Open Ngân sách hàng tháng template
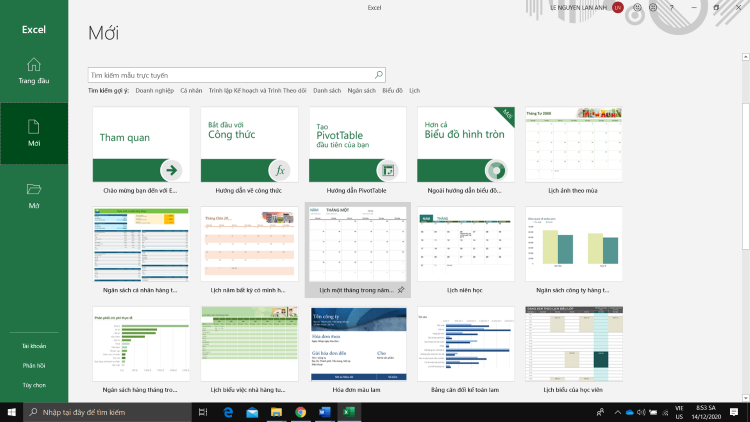750x422 pixels. [141, 344]
